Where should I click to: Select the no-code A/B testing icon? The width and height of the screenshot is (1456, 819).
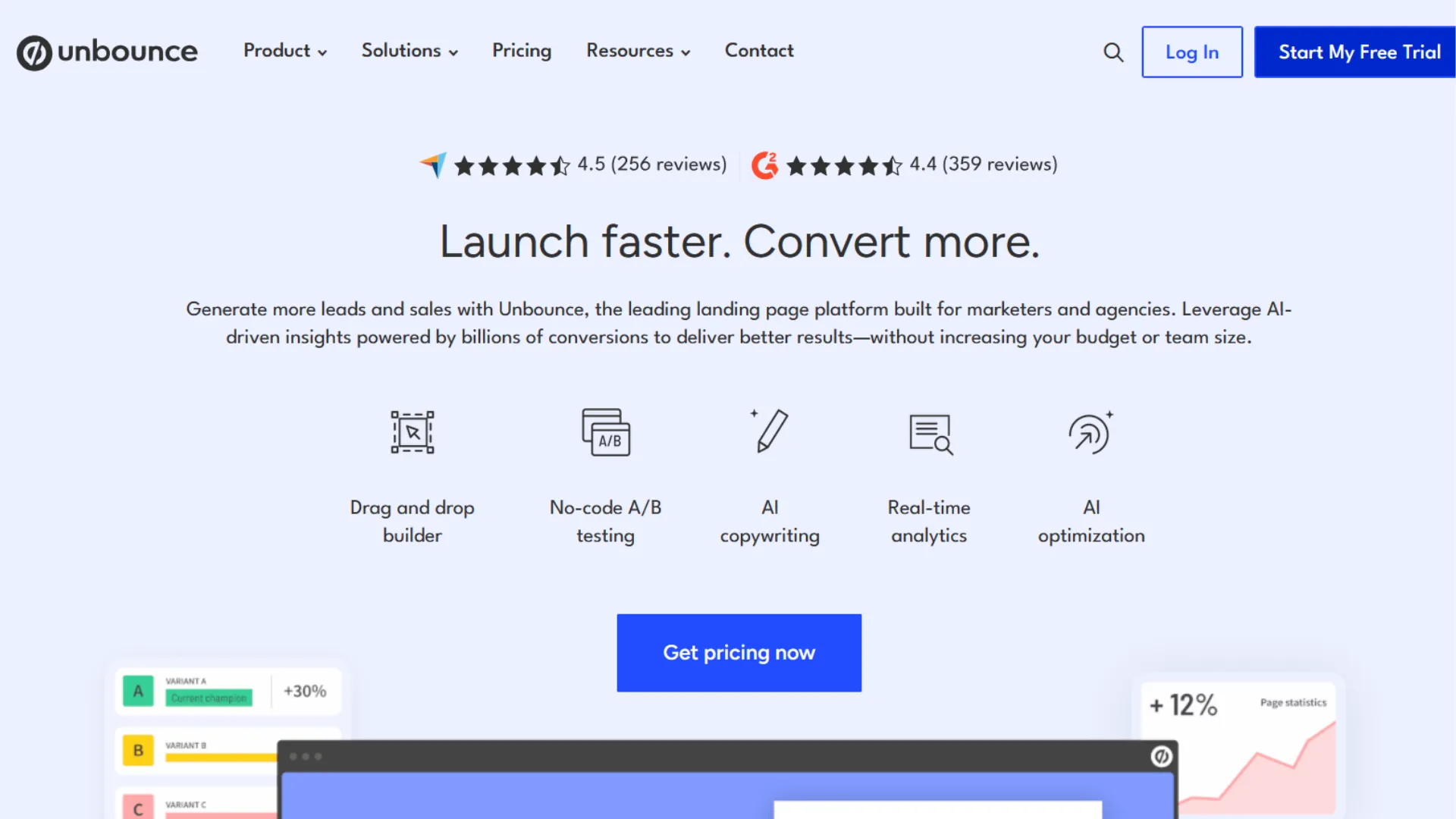(x=605, y=431)
